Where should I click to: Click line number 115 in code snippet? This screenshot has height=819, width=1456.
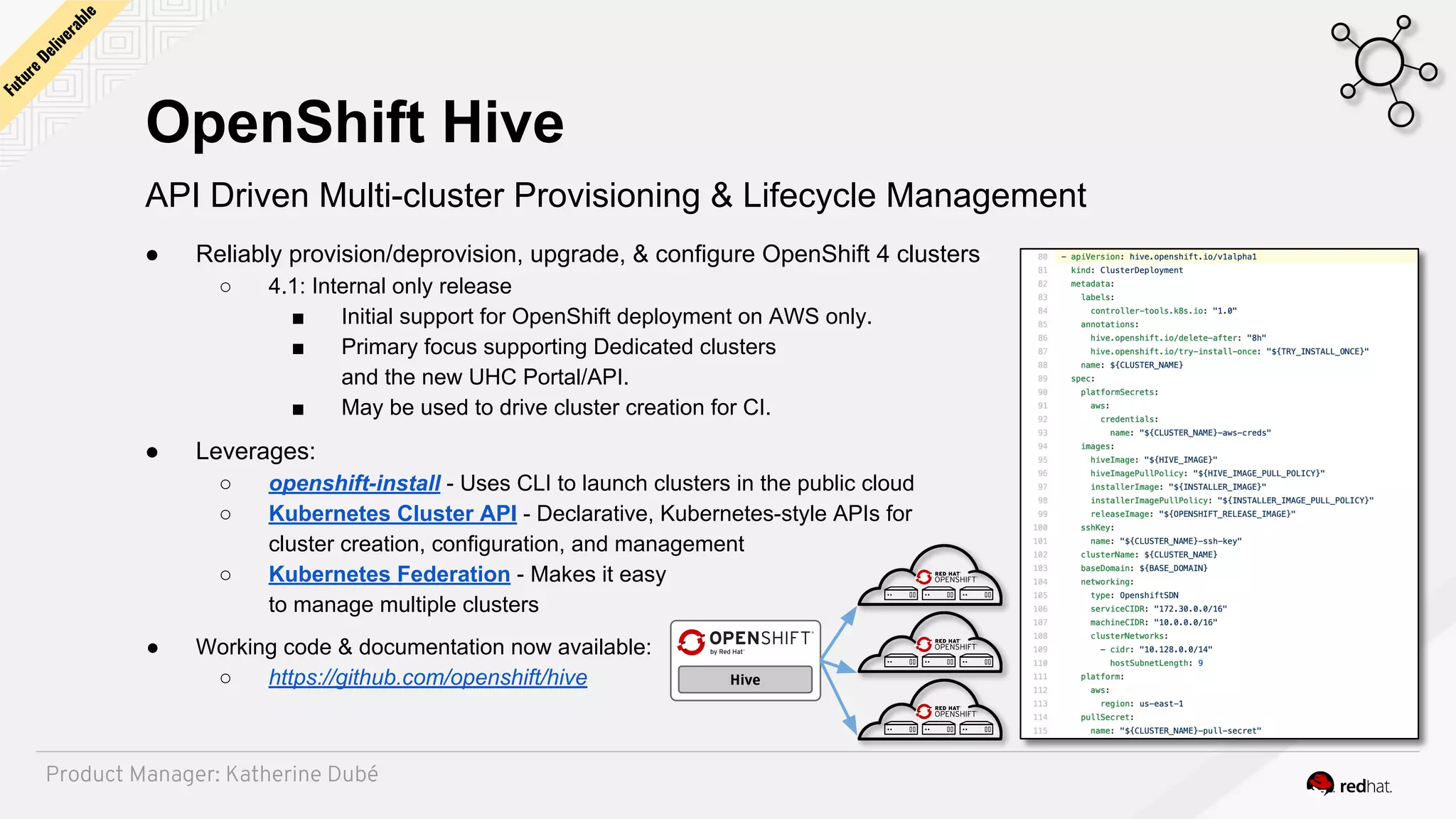coord(1040,731)
